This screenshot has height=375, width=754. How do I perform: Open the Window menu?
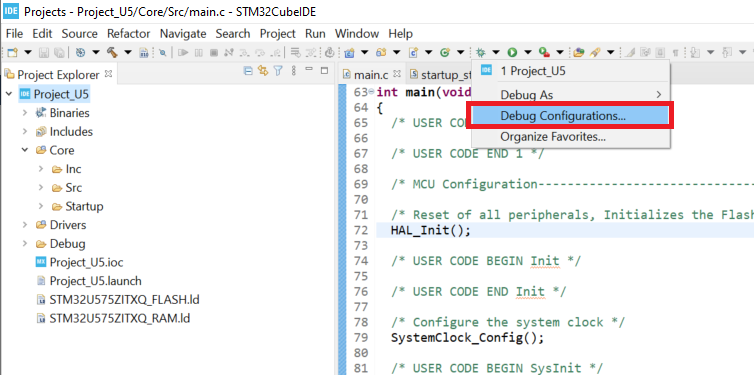[357, 34]
